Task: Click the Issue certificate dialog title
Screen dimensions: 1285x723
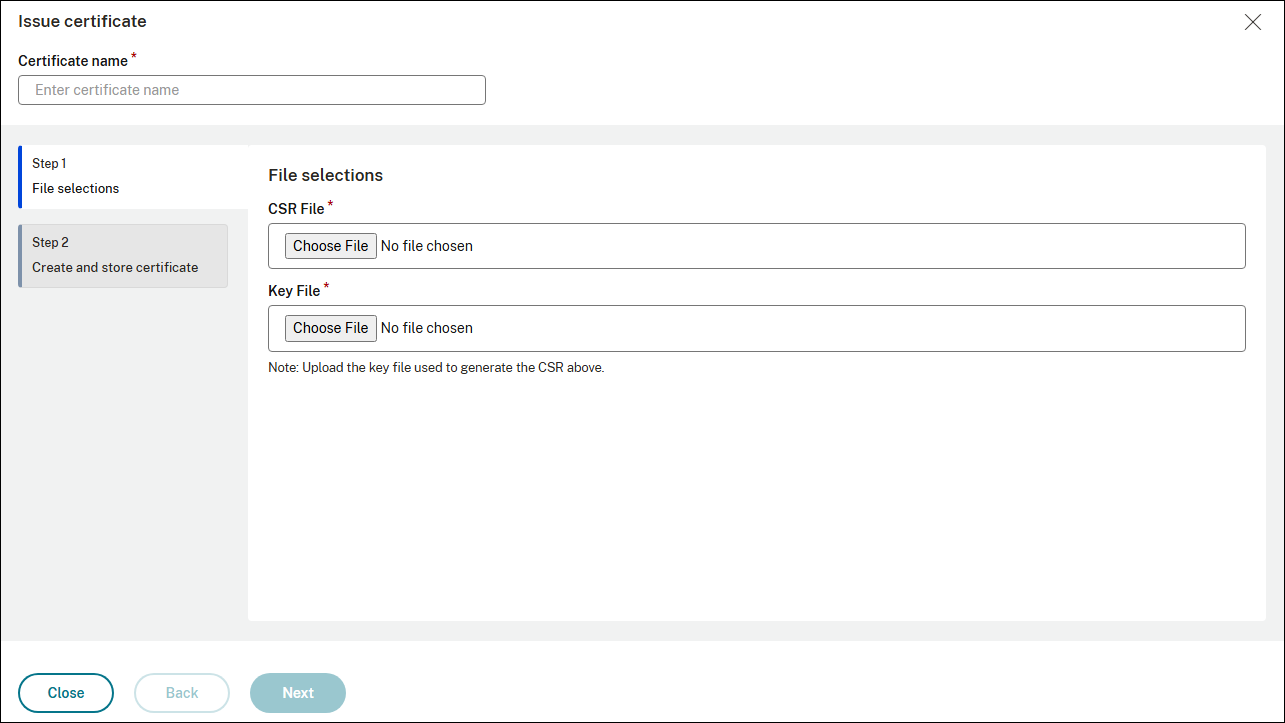Action: click(x=82, y=21)
